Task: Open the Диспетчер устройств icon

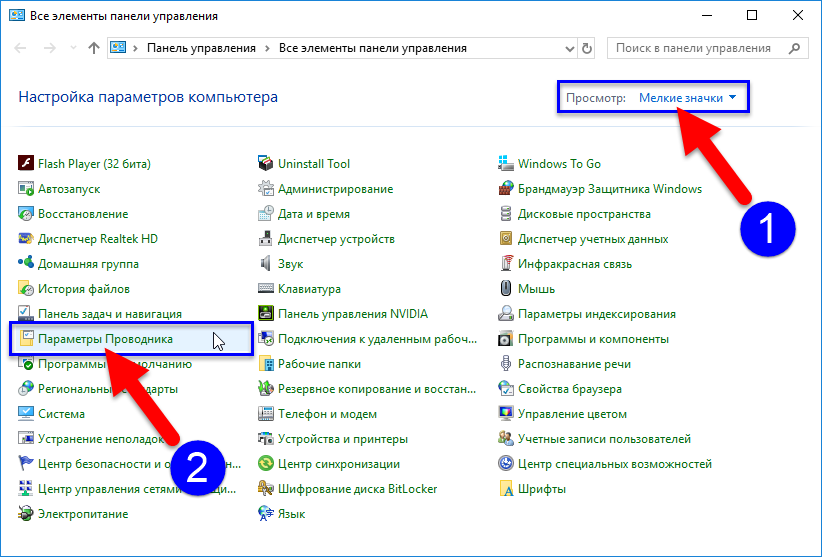Action: 266,239
